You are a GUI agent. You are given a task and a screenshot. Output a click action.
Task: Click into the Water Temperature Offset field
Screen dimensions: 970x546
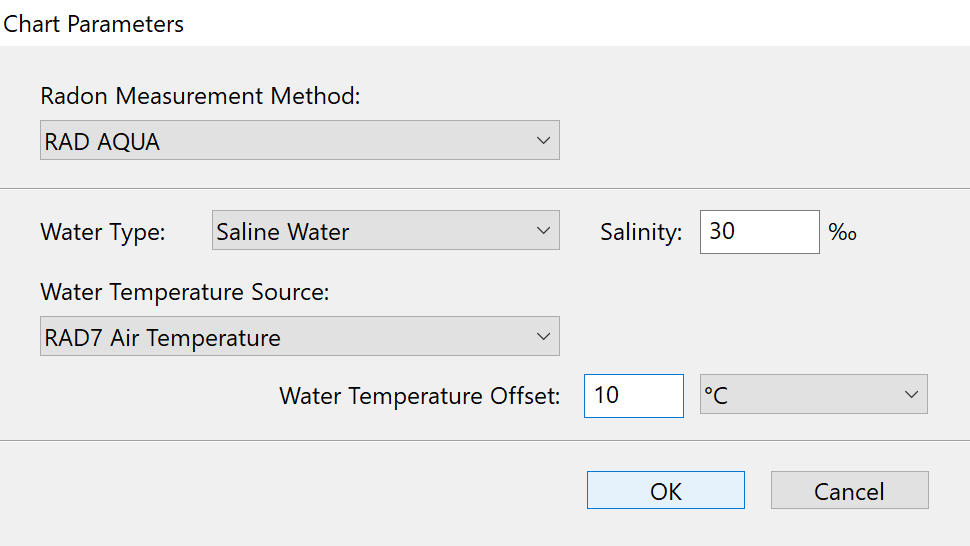pyautogui.click(x=633, y=395)
